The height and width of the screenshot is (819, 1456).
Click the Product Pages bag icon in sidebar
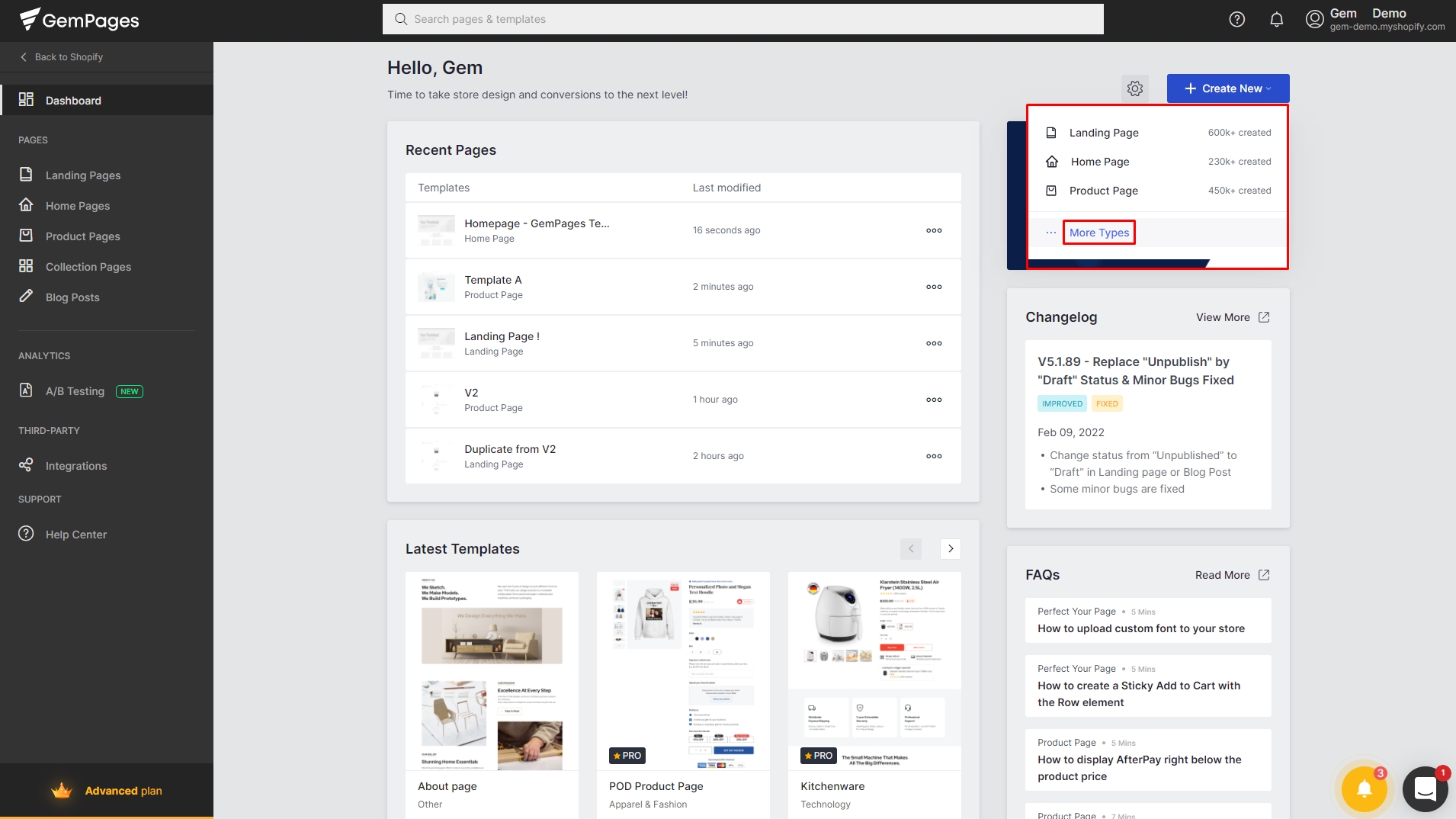[26, 236]
